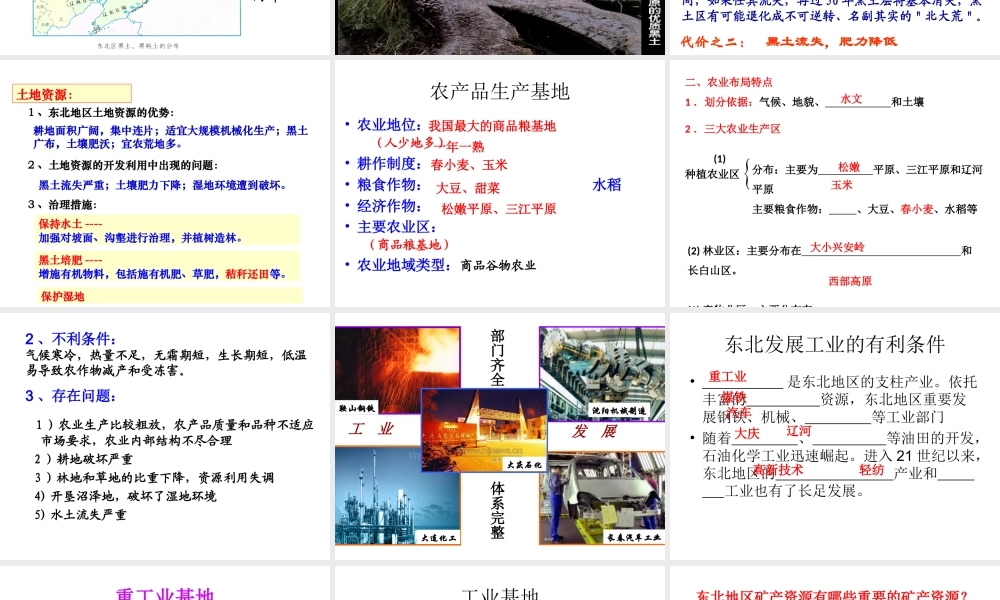Click the red answer 重工业

[x=728, y=377]
